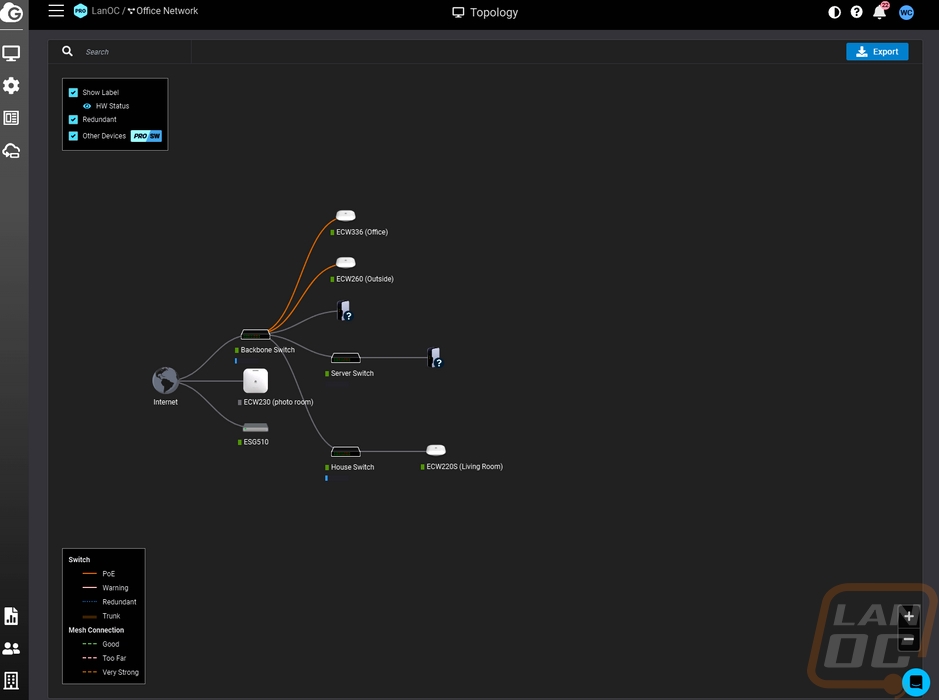Select the Internet globe node
Viewport: 939px width, 700px height.
coord(165,381)
